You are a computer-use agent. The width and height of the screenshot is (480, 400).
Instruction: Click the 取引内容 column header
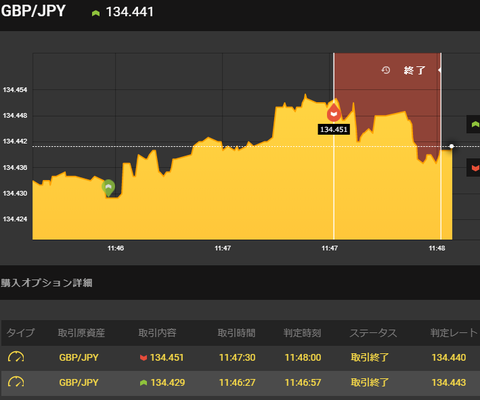157,333
